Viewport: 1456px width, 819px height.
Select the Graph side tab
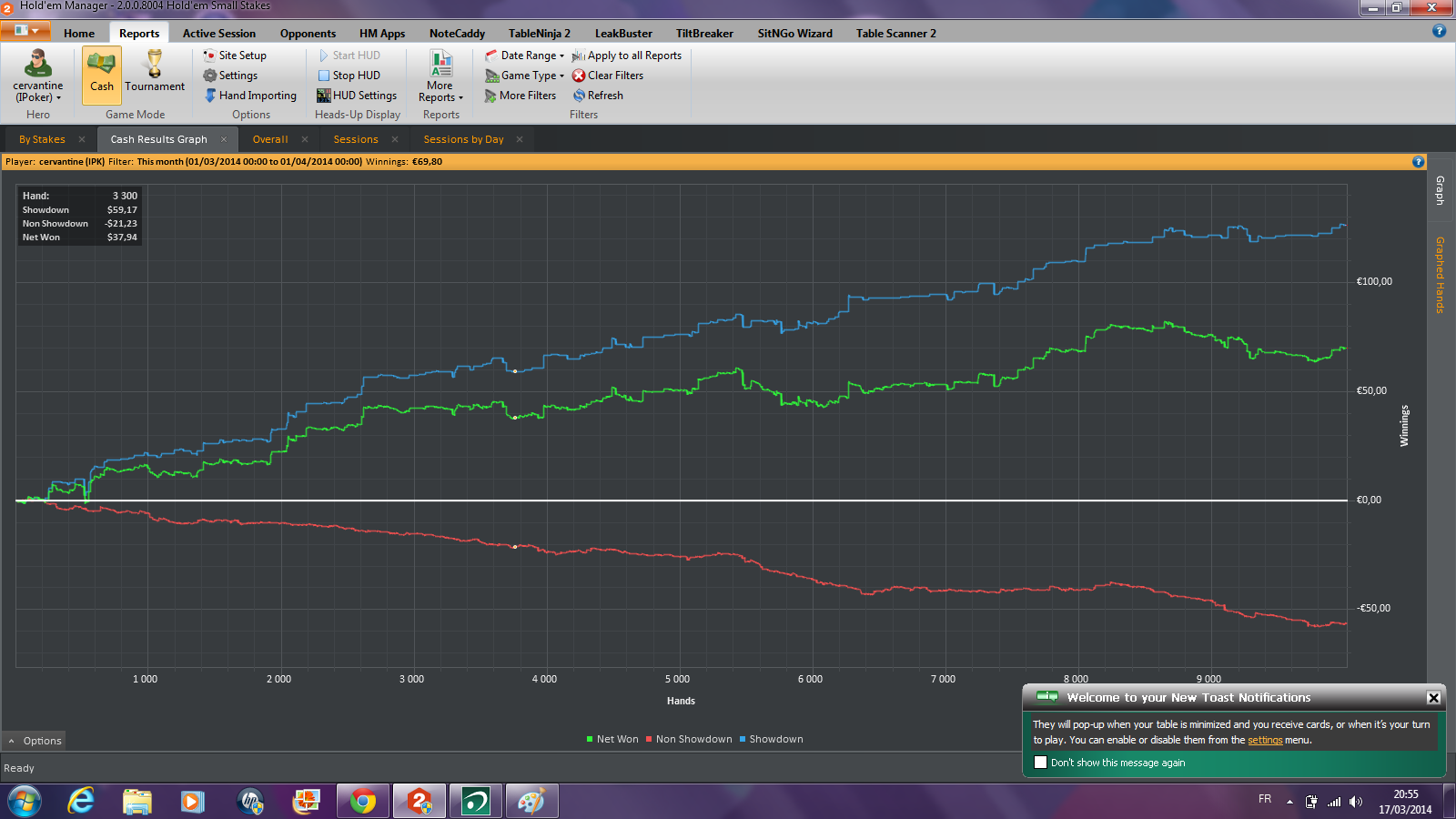[1440, 190]
